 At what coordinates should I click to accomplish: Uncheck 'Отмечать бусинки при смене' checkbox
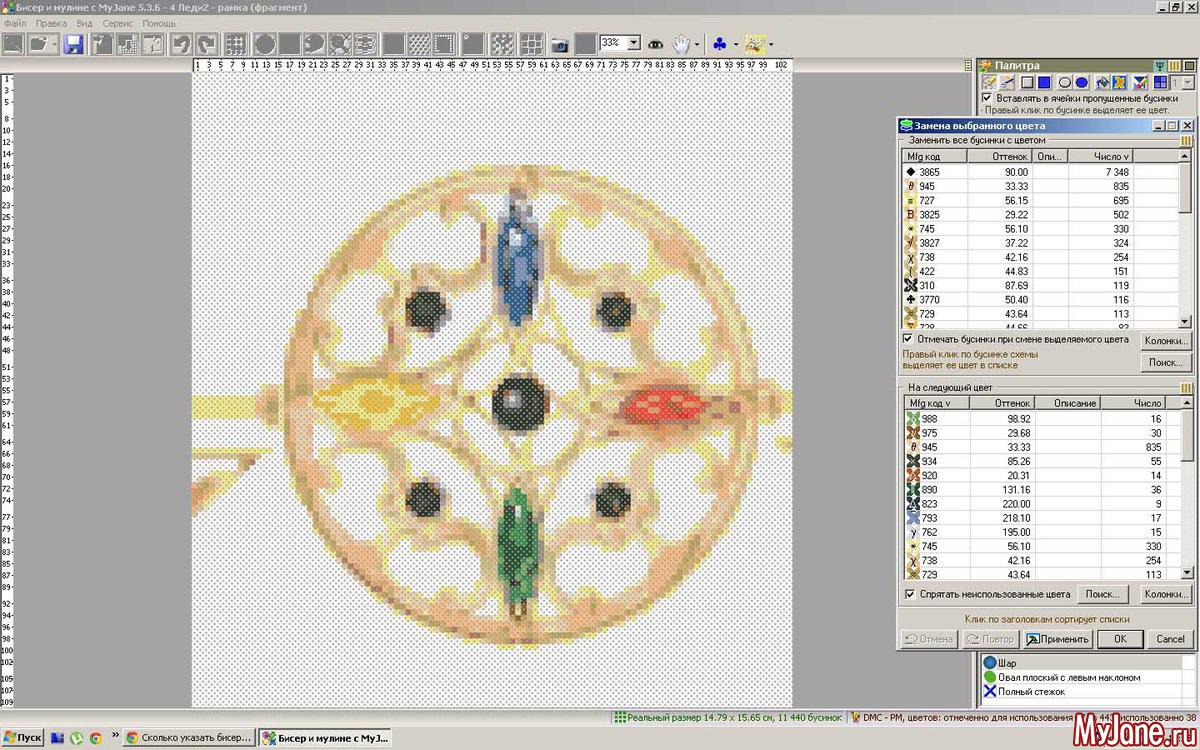(x=908, y=339)
